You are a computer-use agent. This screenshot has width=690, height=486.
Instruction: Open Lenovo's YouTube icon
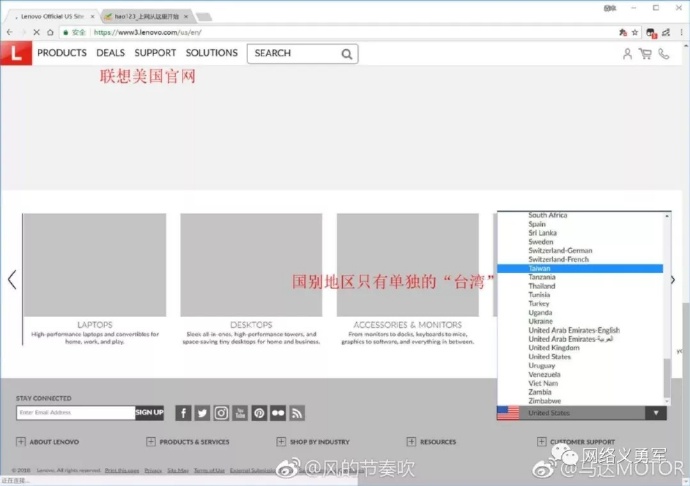(240, 413)
